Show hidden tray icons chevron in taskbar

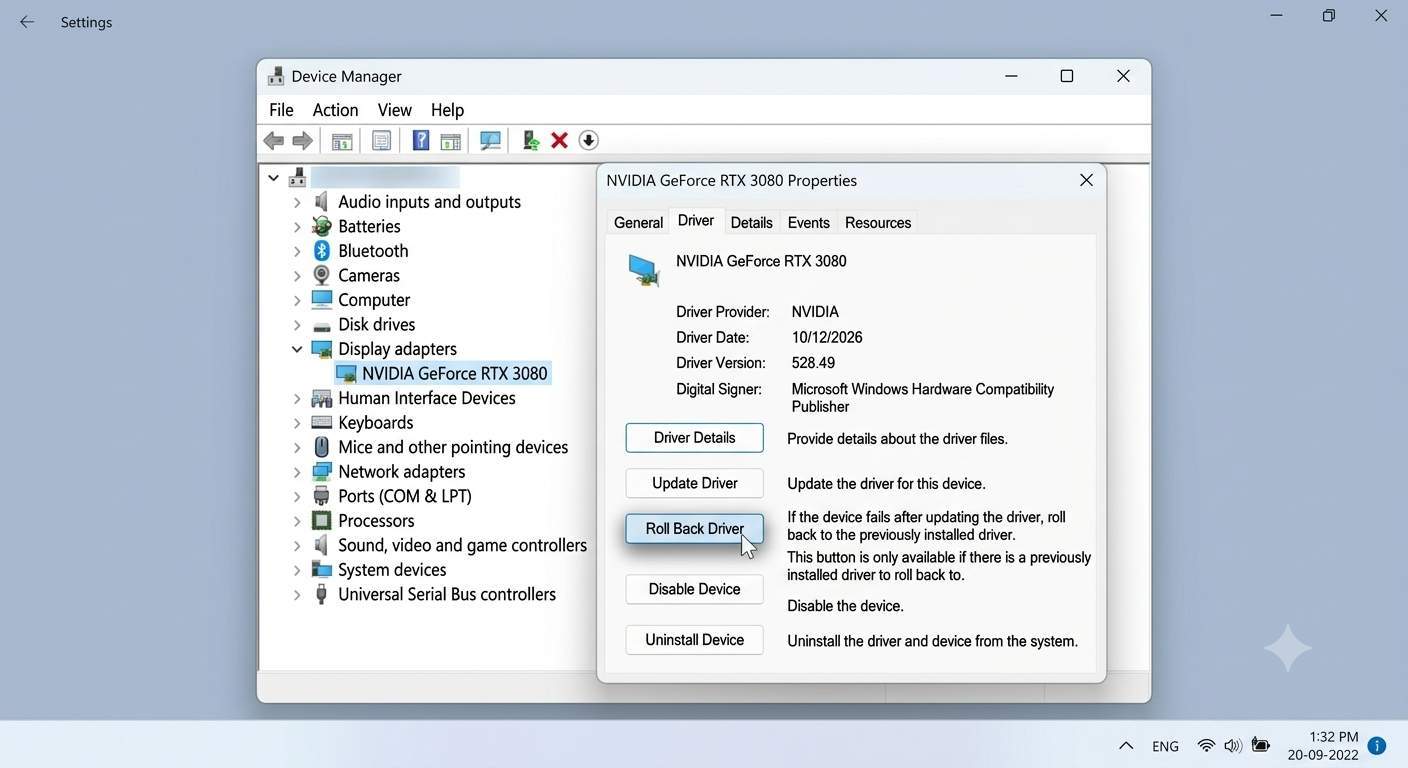tap(1126, 746)
